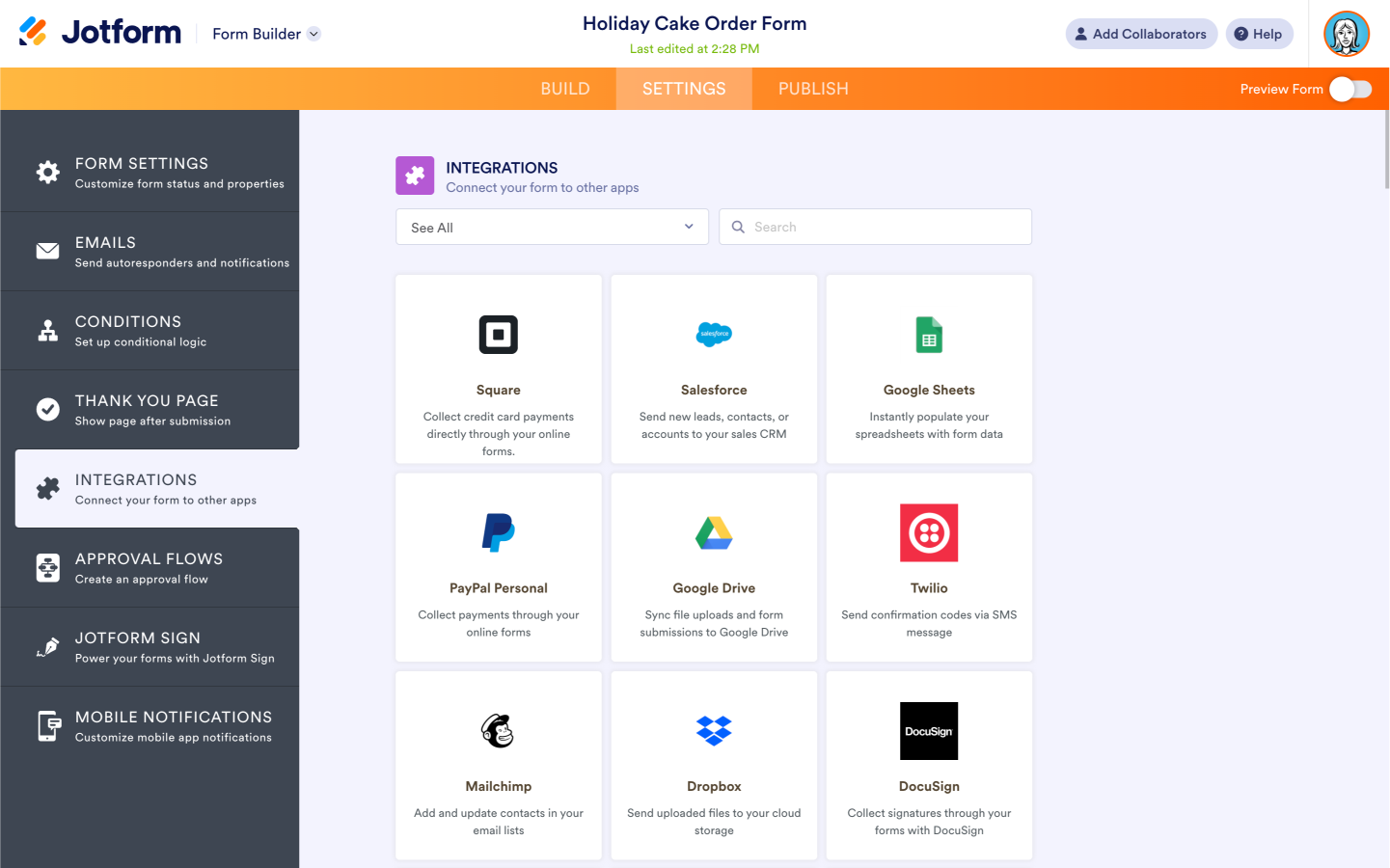This screenshot has width=1390, height=868.
Task: Switch to the BUILD tab
Action: tap(565, 89)
